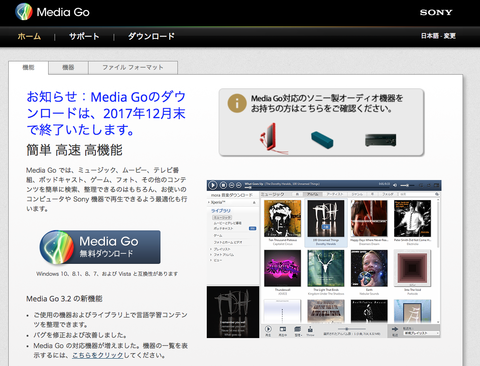Adjust the thumbnail size slider in bottom toolbar
Viewport: 480px width, 366px height.
352,329
